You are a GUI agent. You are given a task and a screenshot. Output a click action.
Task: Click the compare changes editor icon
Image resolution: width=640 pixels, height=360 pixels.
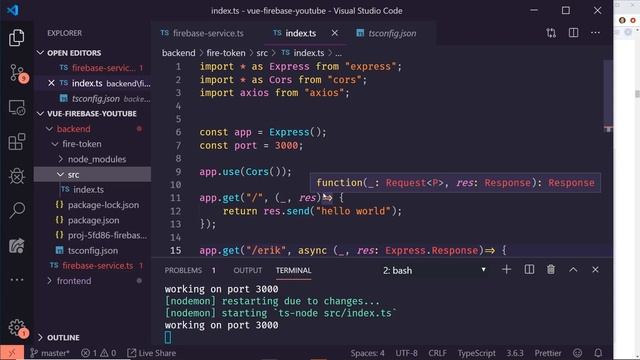(551, 33)
